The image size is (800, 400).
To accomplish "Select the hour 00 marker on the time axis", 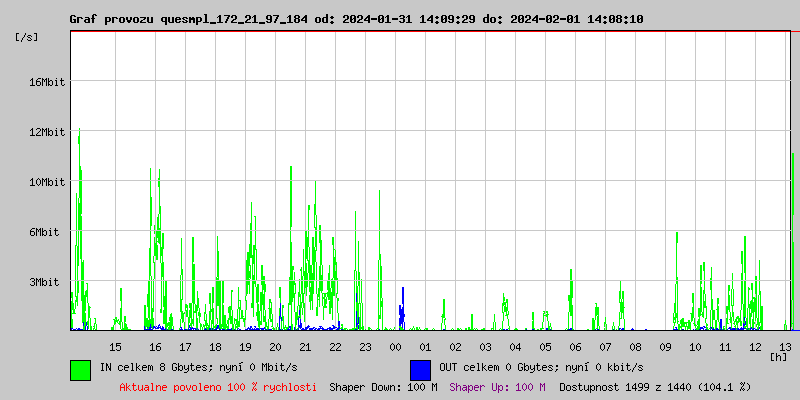I will pyautogui.click(x=395, y=346).
